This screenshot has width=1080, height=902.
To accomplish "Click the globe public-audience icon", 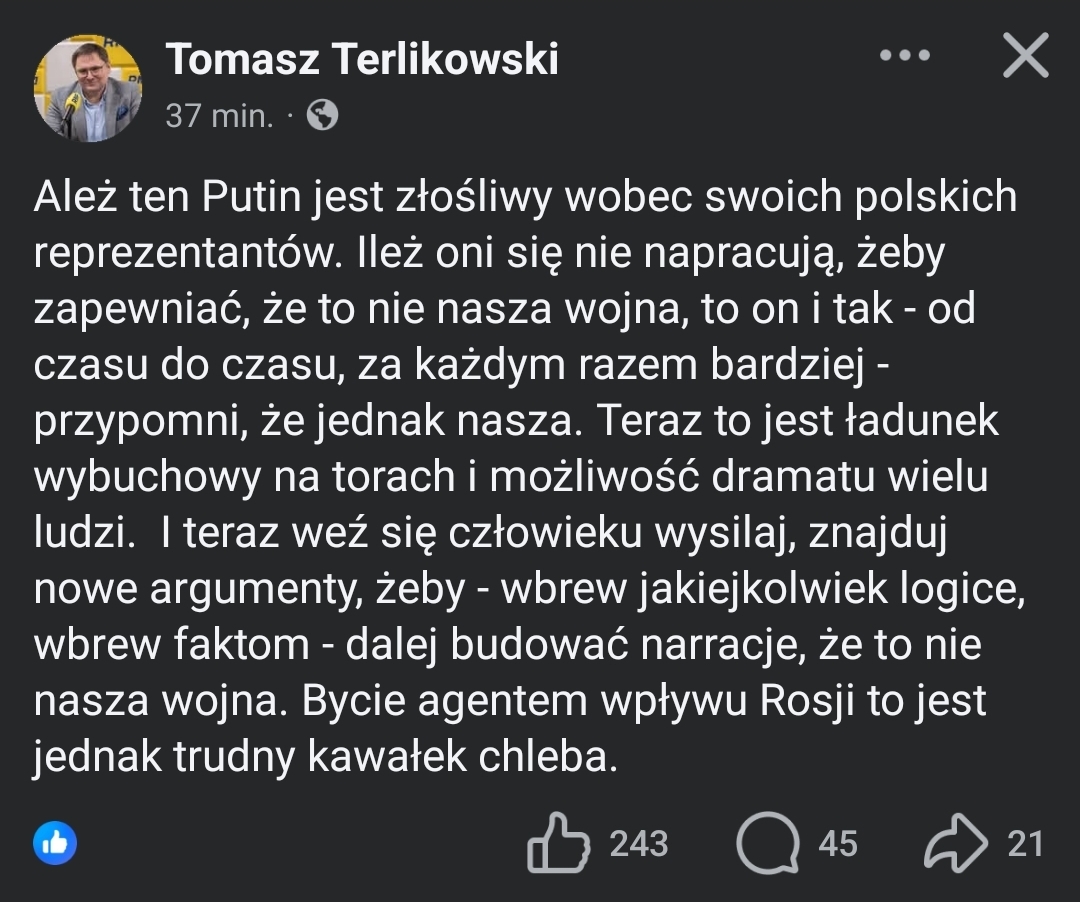I will click(322, 117).
